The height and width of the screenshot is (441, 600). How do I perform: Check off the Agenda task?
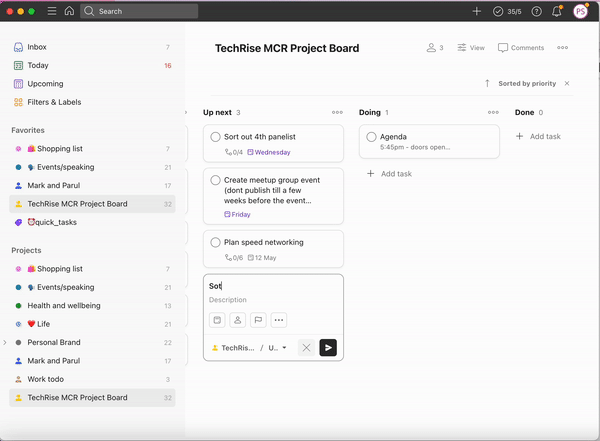(x=371, y=137)
